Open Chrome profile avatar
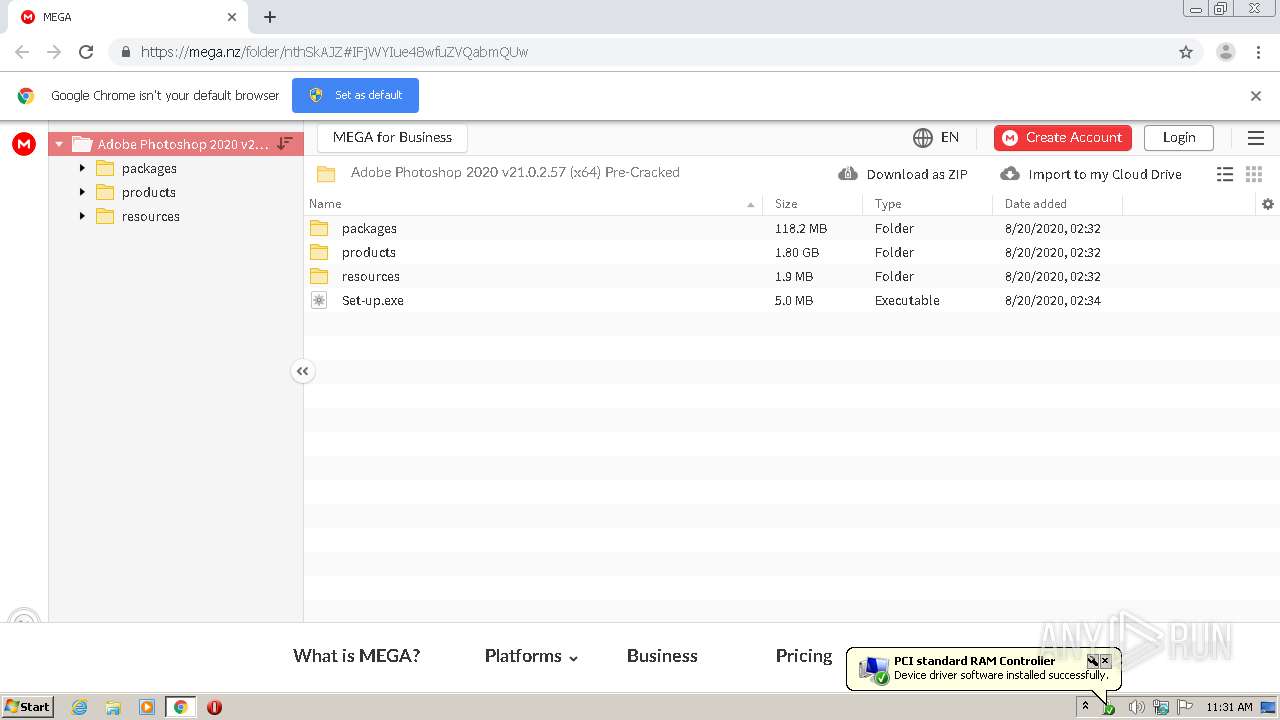1280x720 pixels. coord(1226,52)
